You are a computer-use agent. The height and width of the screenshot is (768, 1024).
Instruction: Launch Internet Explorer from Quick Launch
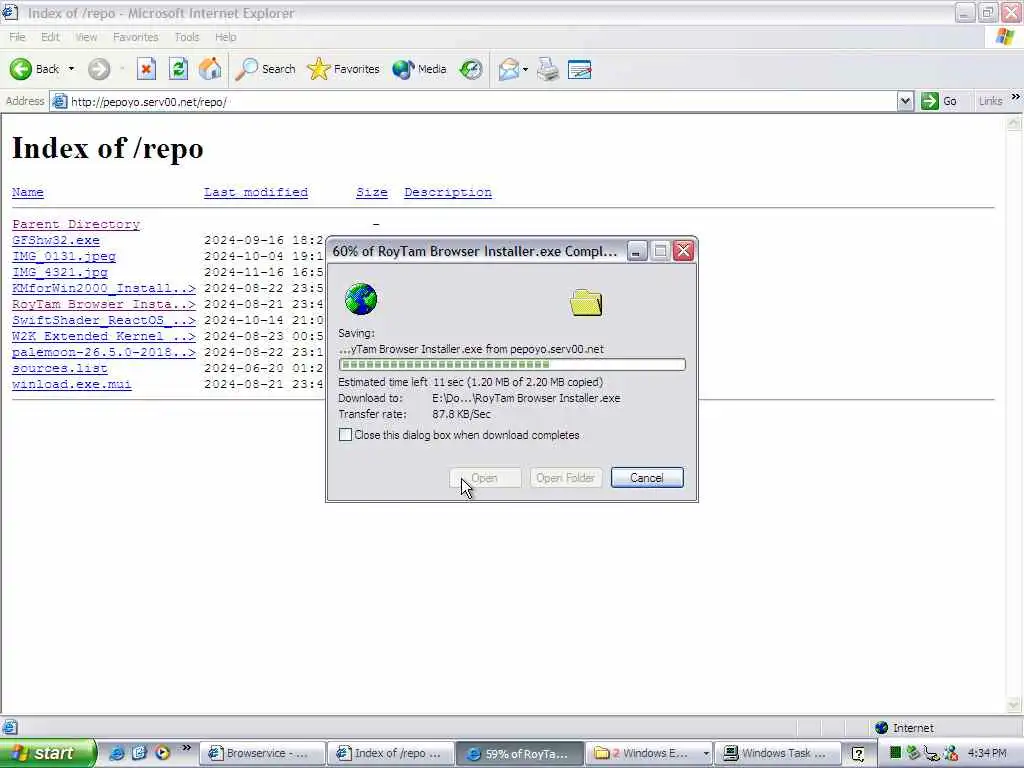[x=116, y=753]
